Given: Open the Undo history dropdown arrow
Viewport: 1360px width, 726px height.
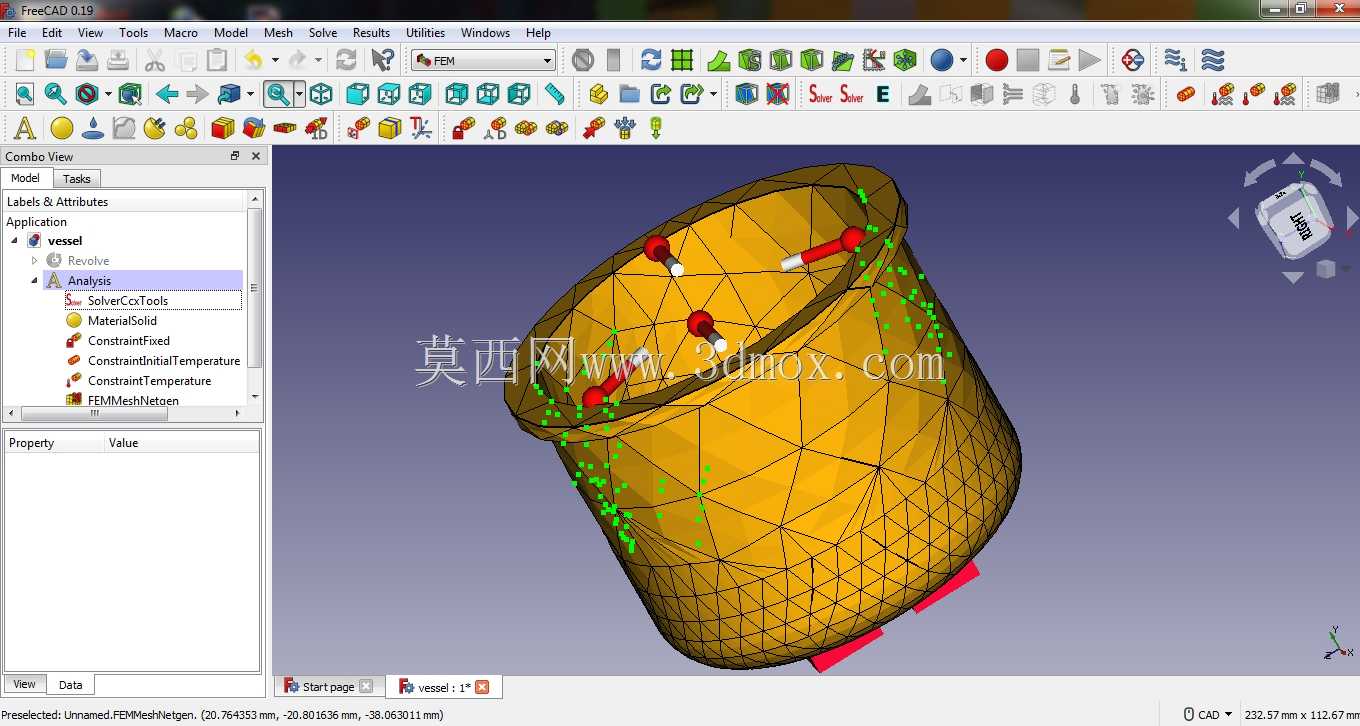Looking at the screenshot, I should pyautogui.click(x=275, y=60).
